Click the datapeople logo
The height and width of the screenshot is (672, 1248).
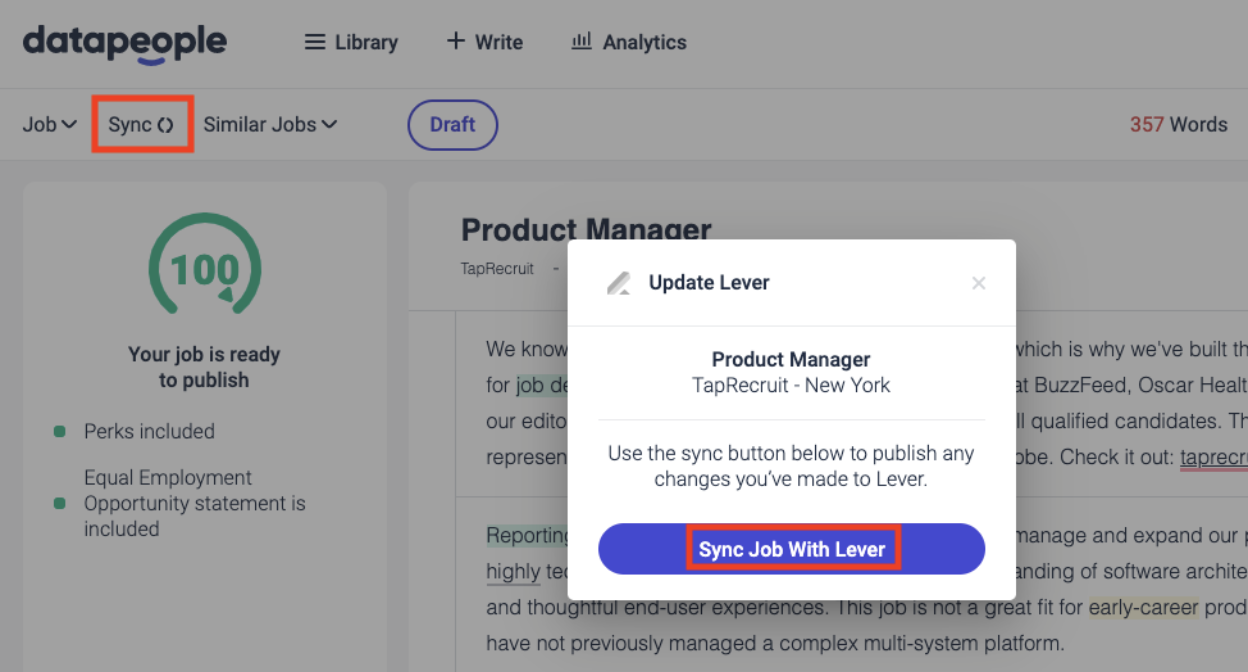pyautogui.click(x=125, y=43)
